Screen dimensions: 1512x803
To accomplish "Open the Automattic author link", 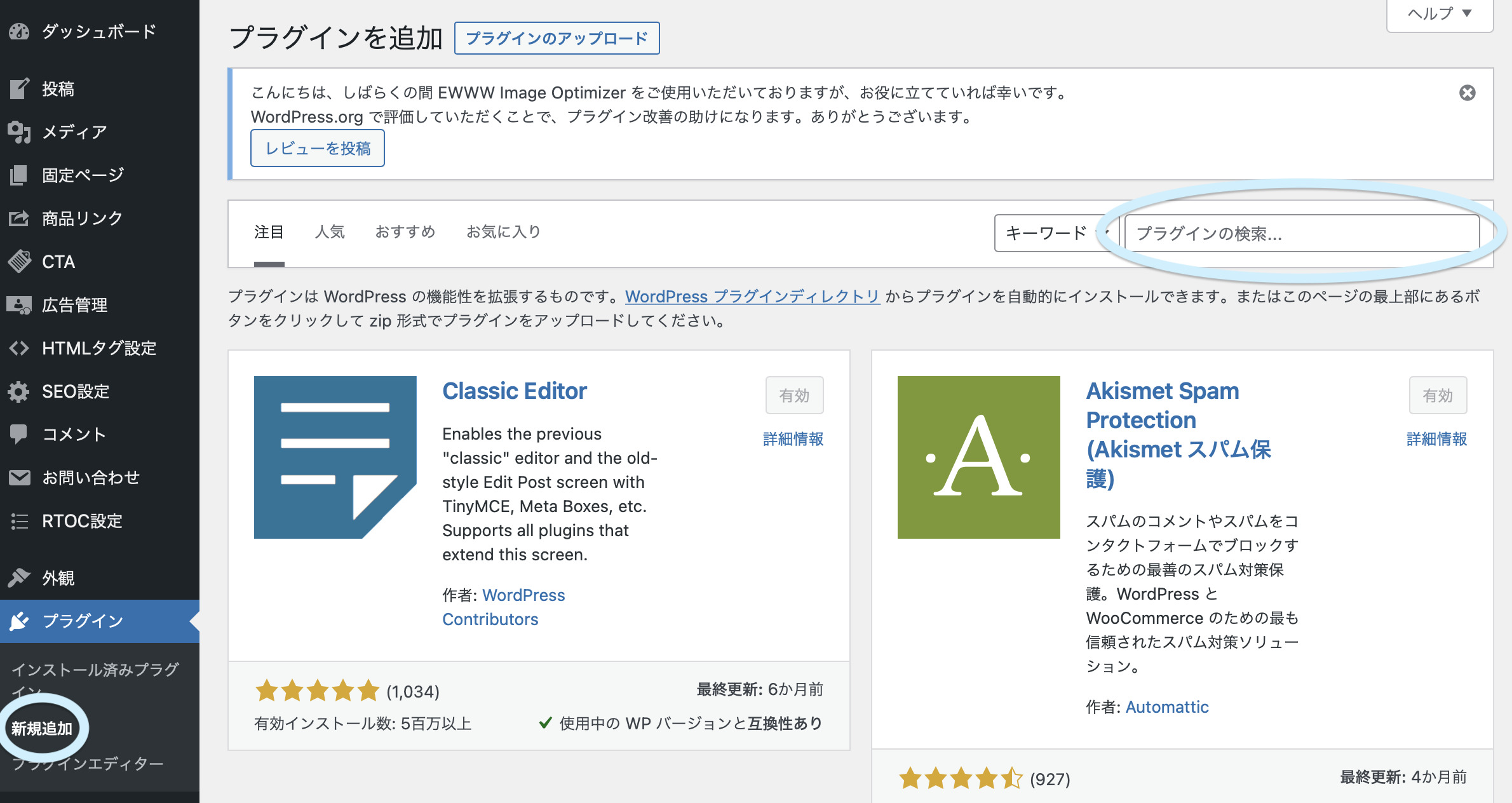I will [1167, 707].
